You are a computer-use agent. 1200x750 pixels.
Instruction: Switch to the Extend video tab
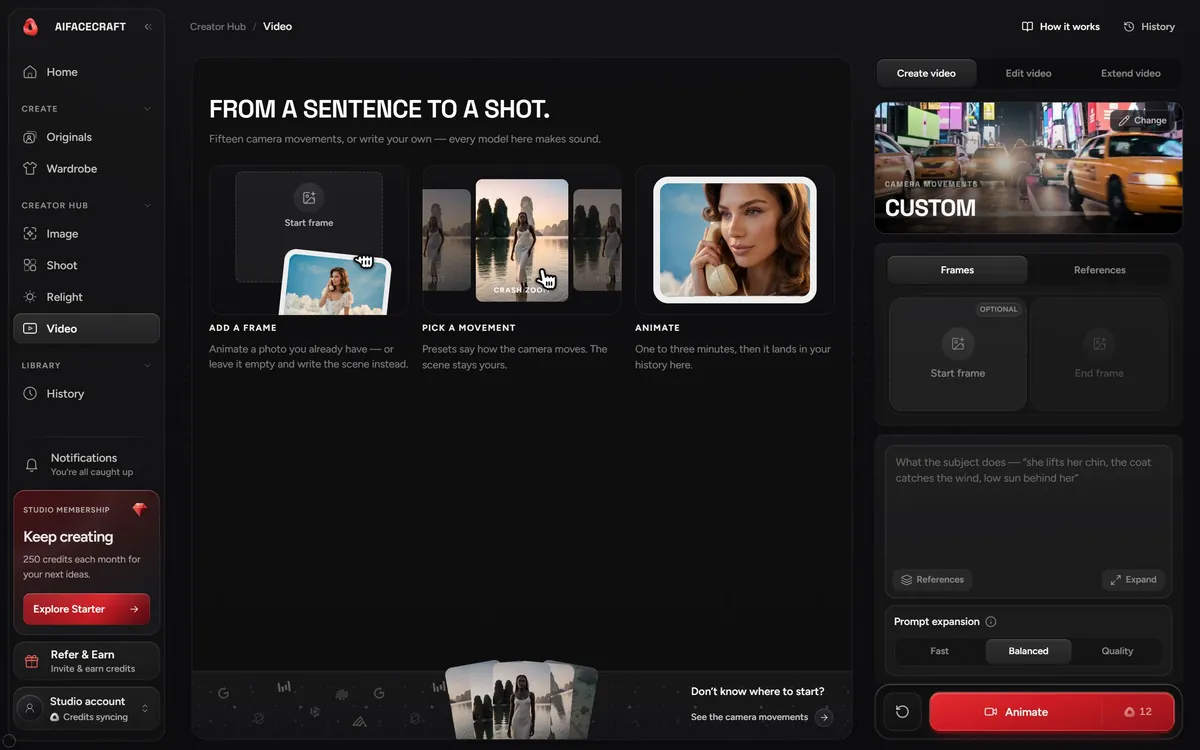point(1130,73)
